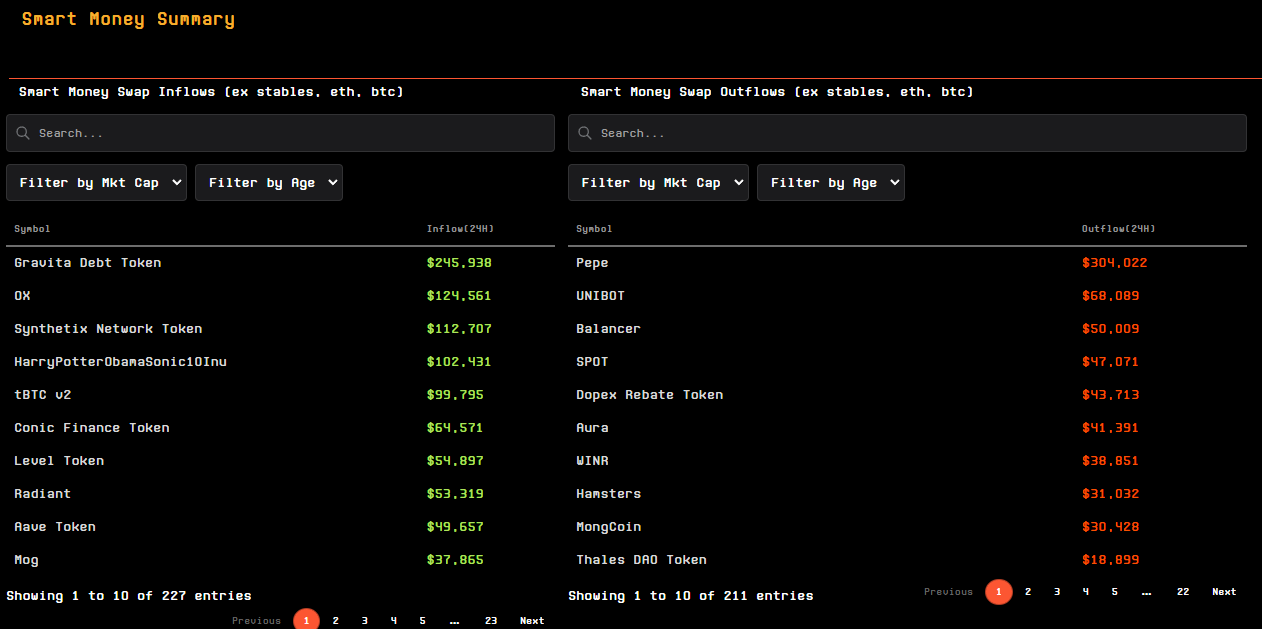Click WINR token name
1262x629 pixels.
tap(592, 461)
